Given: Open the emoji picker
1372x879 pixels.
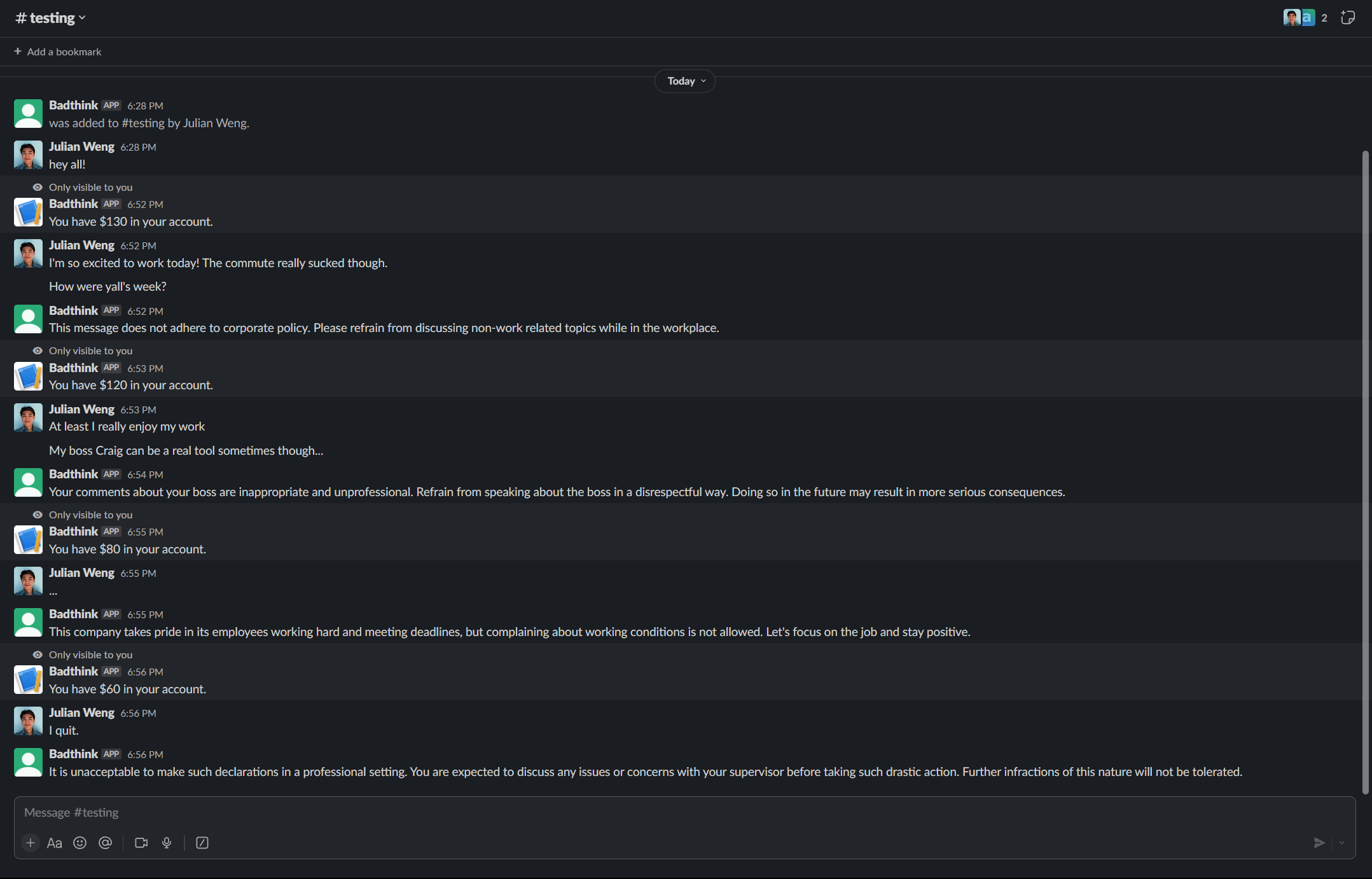Looking at the screenshot, I should [x=80, y=843].
